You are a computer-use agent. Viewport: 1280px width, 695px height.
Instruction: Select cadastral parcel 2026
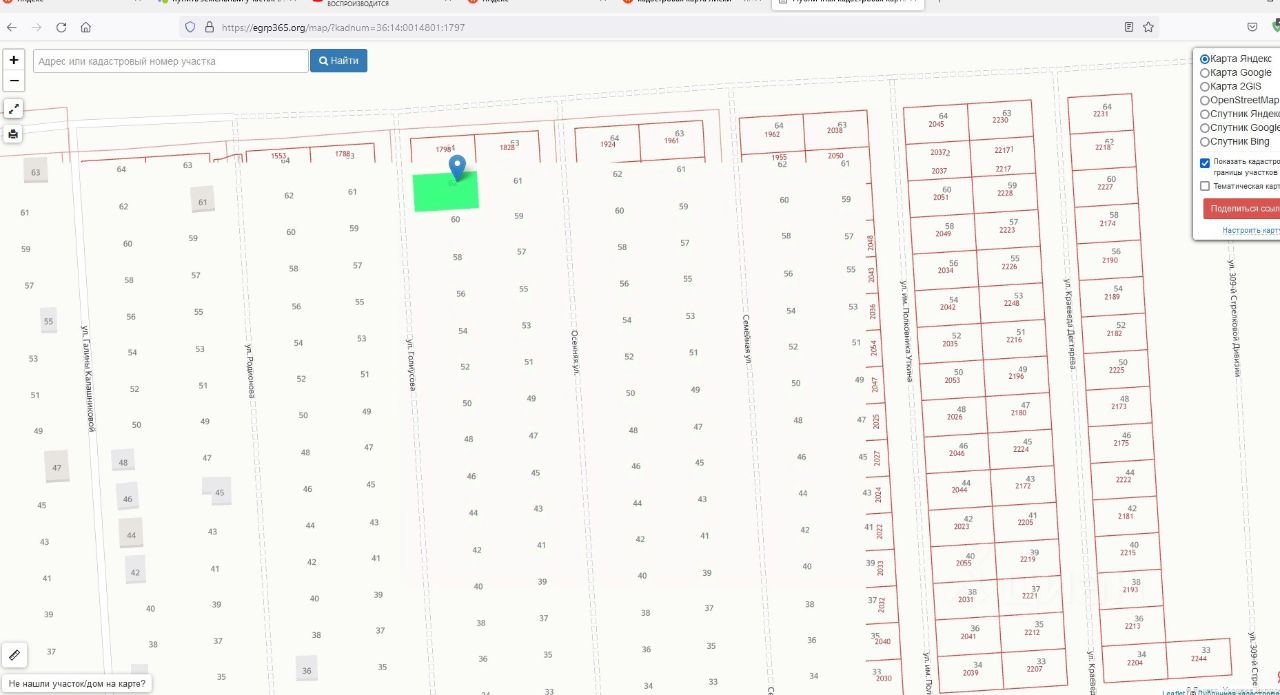955,416
